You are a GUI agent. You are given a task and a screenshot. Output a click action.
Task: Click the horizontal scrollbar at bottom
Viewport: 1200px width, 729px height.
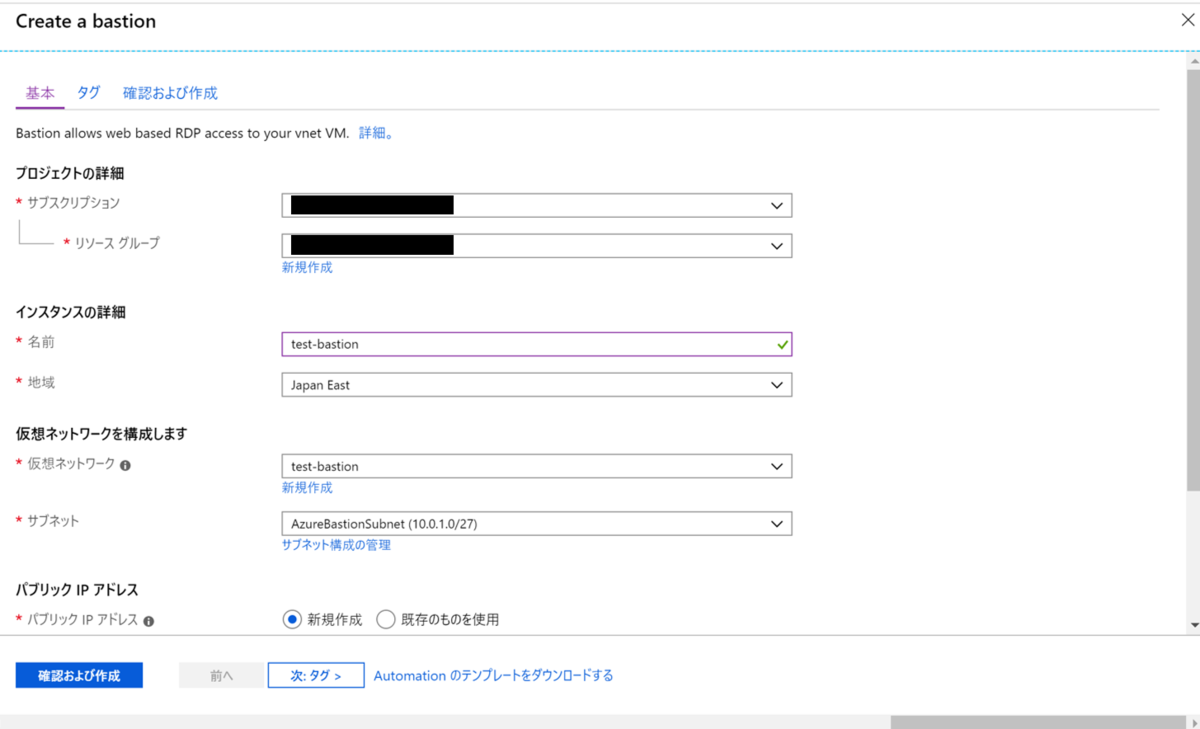pos(1038,722)
